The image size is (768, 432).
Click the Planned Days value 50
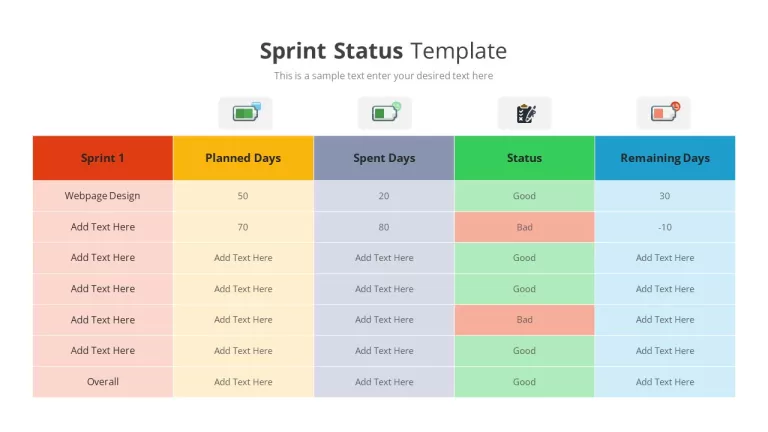point(243,196)
